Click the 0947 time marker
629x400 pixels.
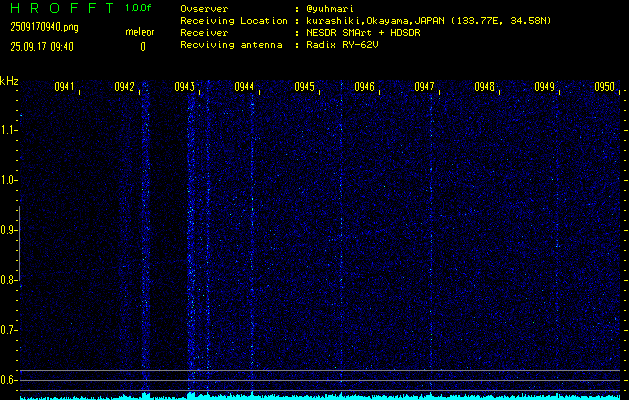[424, 87]
